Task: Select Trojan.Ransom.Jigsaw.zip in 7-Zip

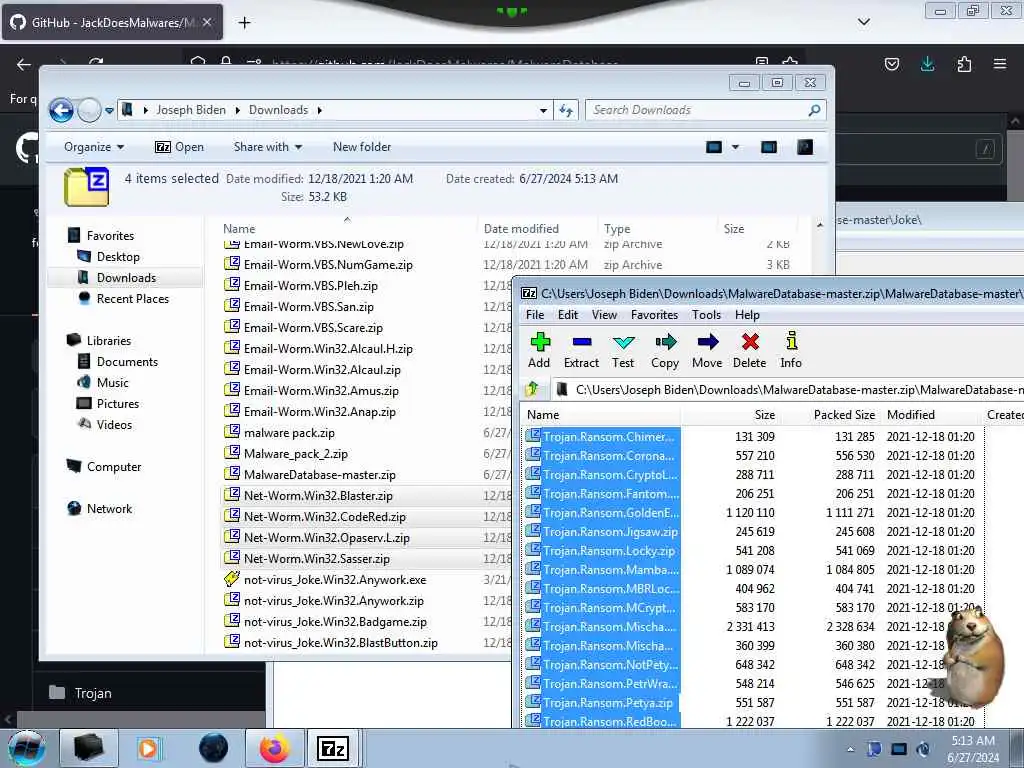Action: [610, 532]
